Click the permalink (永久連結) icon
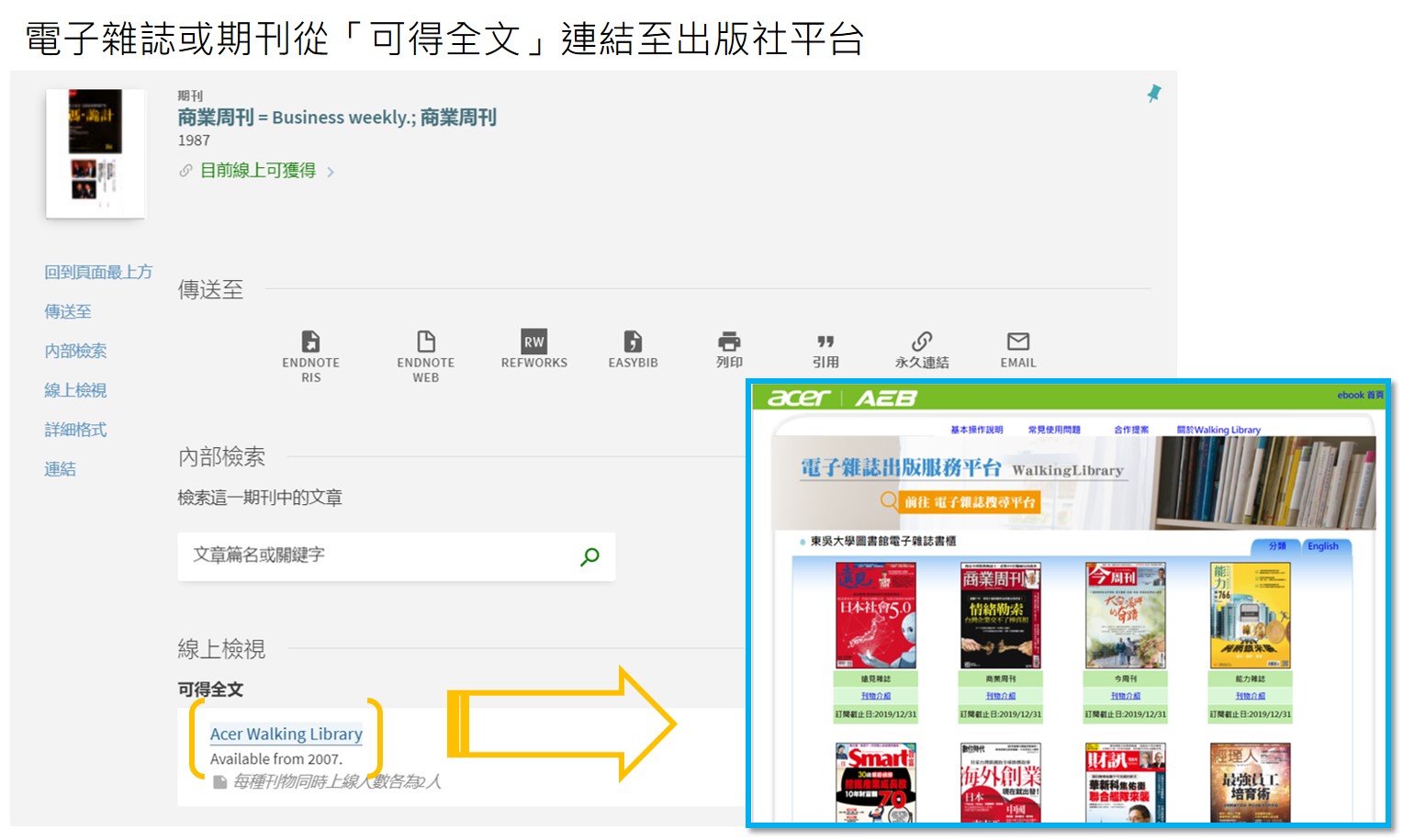This screenshot has width=1403, height=840. (922, 342)
